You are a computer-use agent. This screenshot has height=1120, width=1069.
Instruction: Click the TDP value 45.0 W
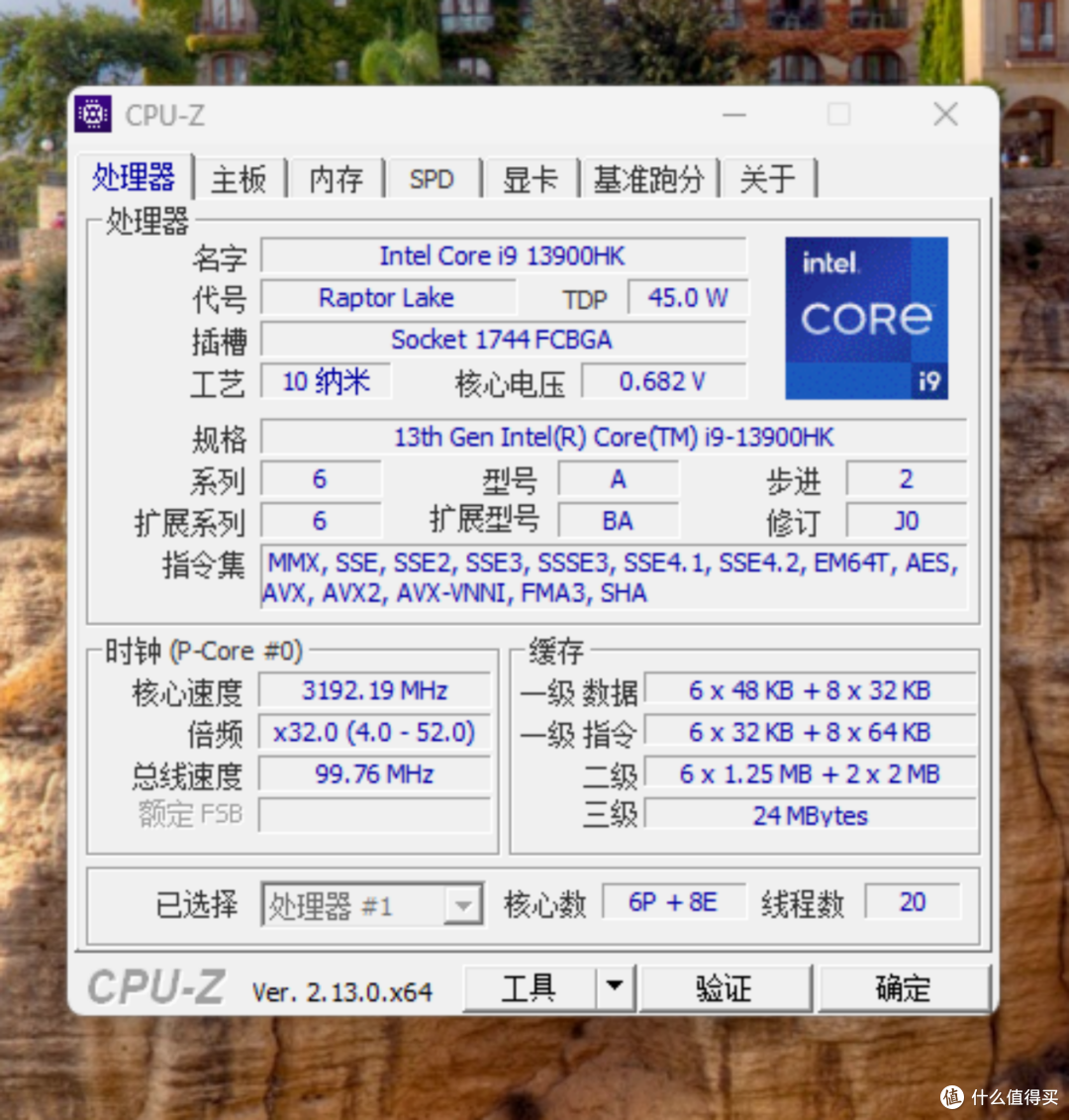[x=688, y=297]
